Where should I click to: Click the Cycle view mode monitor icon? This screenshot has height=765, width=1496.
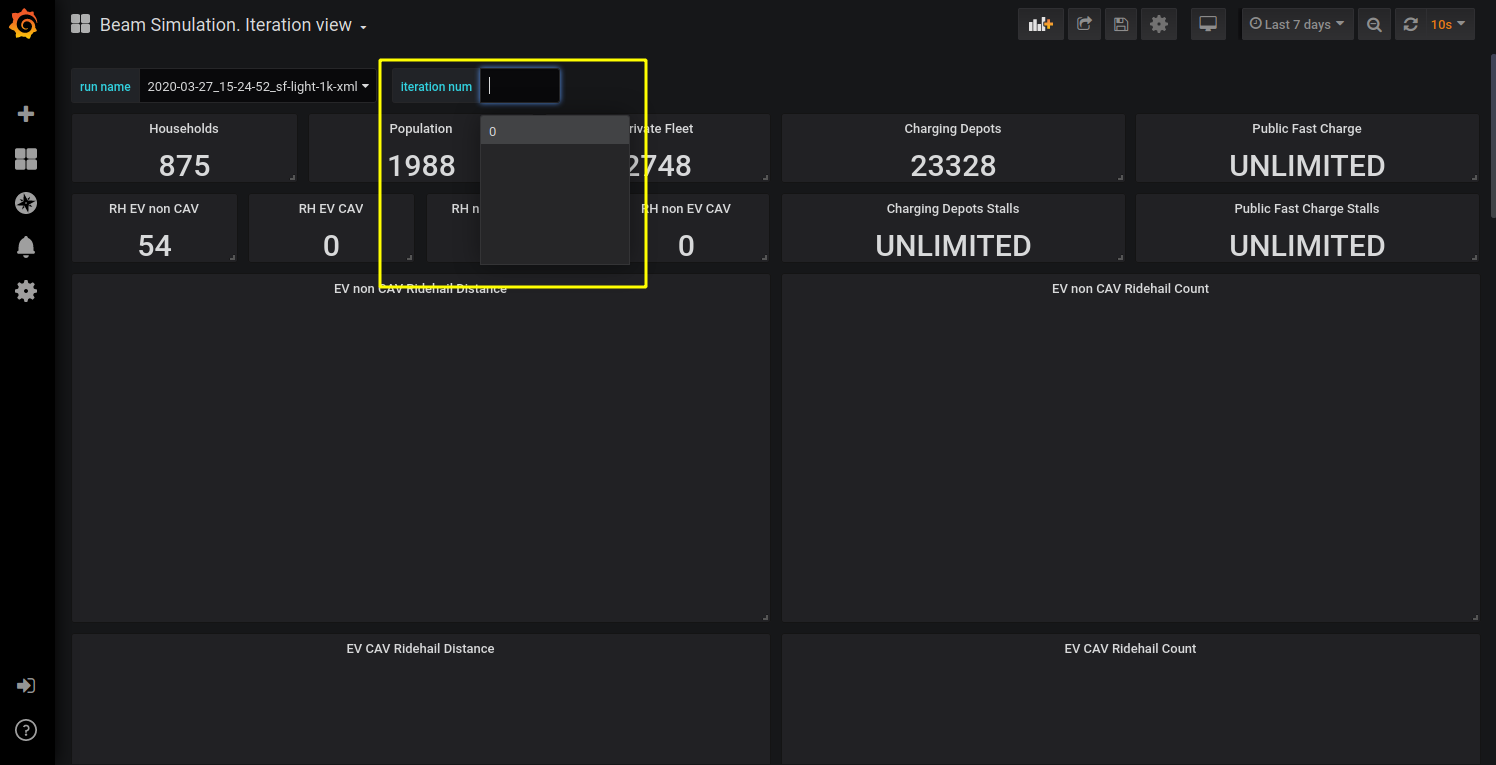[1209, 24]
